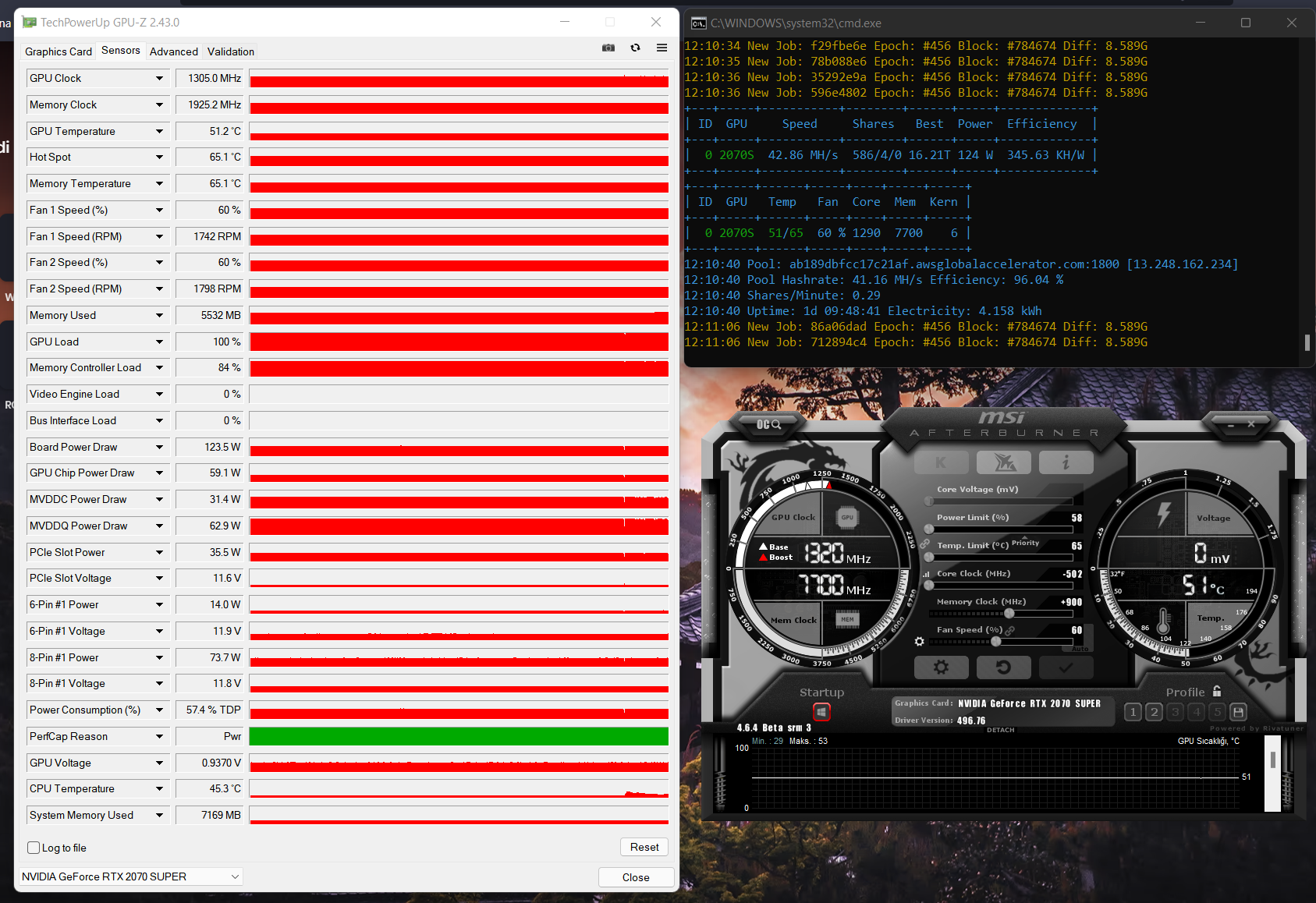This screenshot has height=903, width=1316.
Task: Switch to the Graphics Card tab
Action: (x=59, y=51)
